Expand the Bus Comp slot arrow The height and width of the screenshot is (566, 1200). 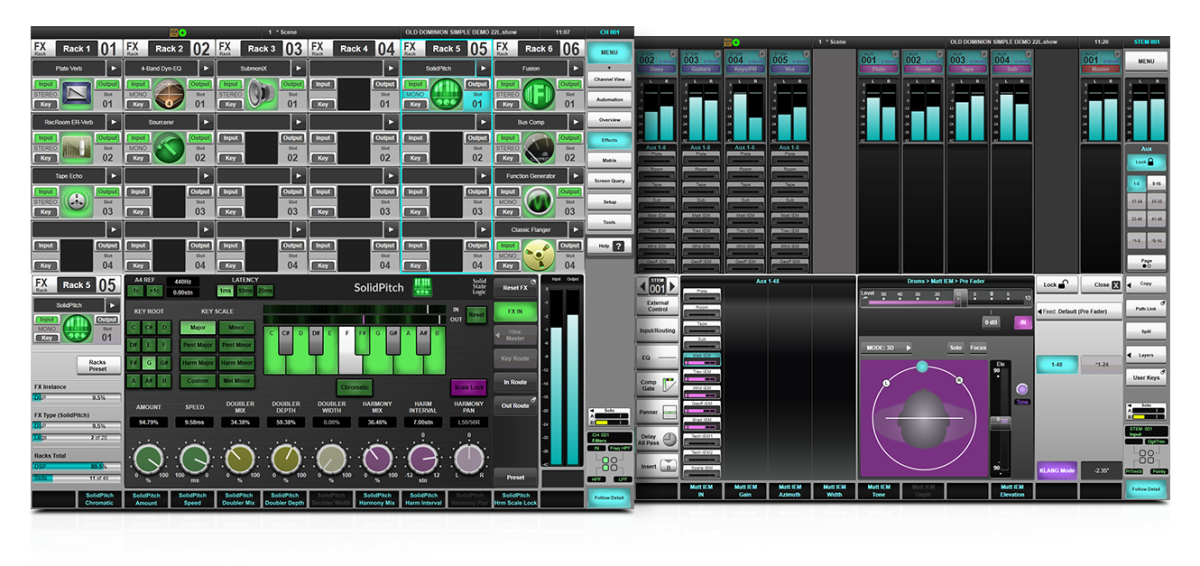(574, 120)
